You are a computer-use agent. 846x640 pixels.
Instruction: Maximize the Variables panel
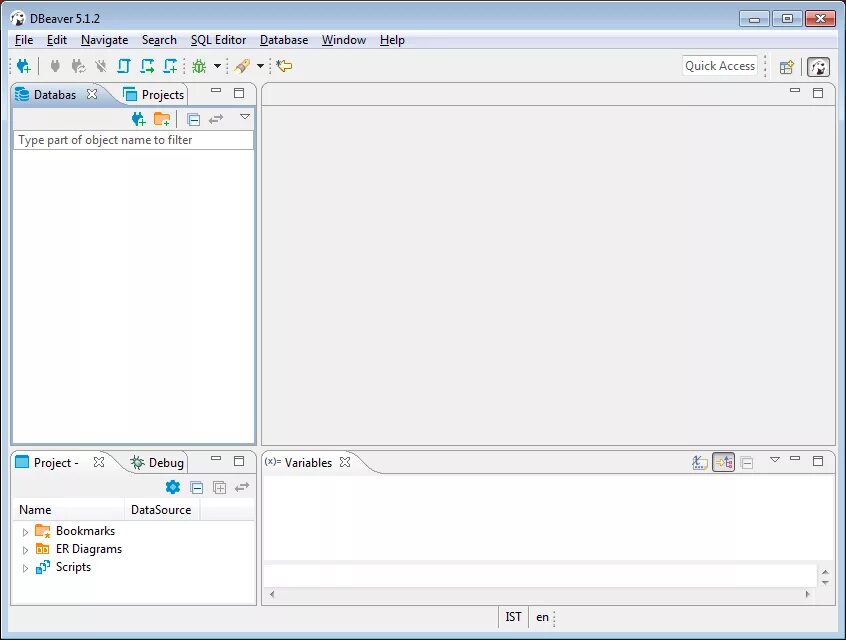(x=818, y=461)
